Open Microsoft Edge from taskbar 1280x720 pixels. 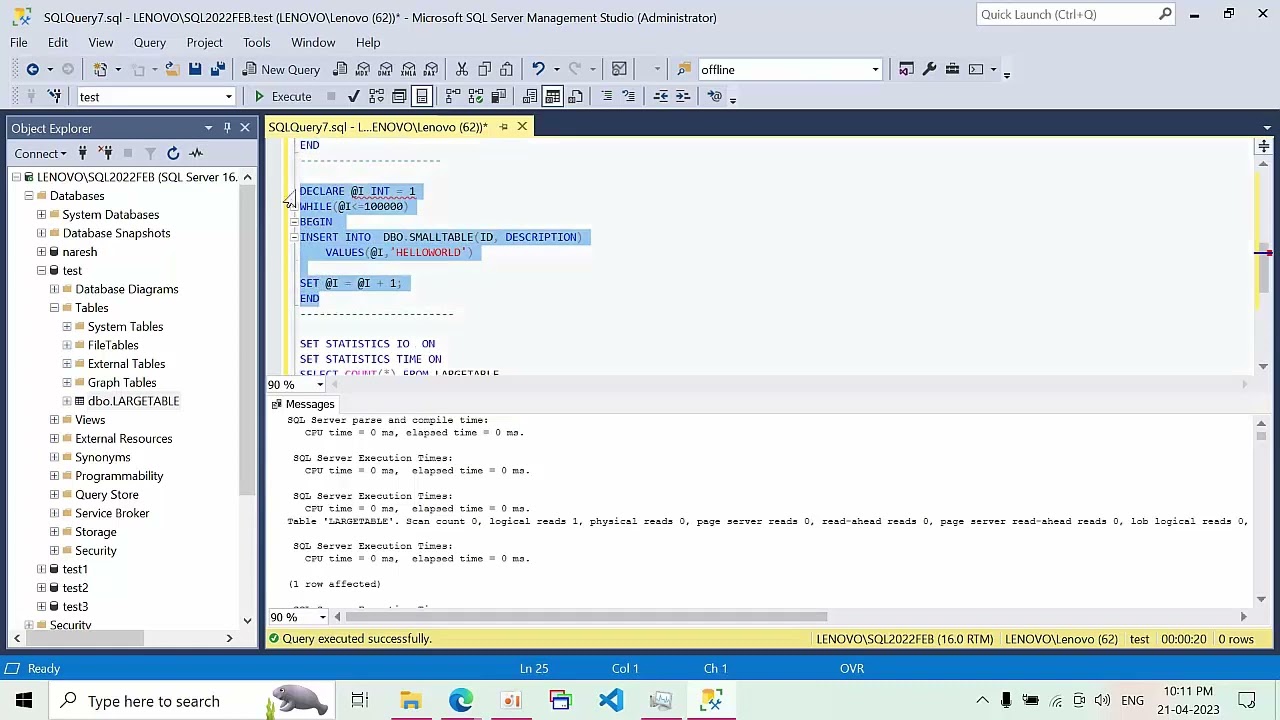click(x=460, y=701)
